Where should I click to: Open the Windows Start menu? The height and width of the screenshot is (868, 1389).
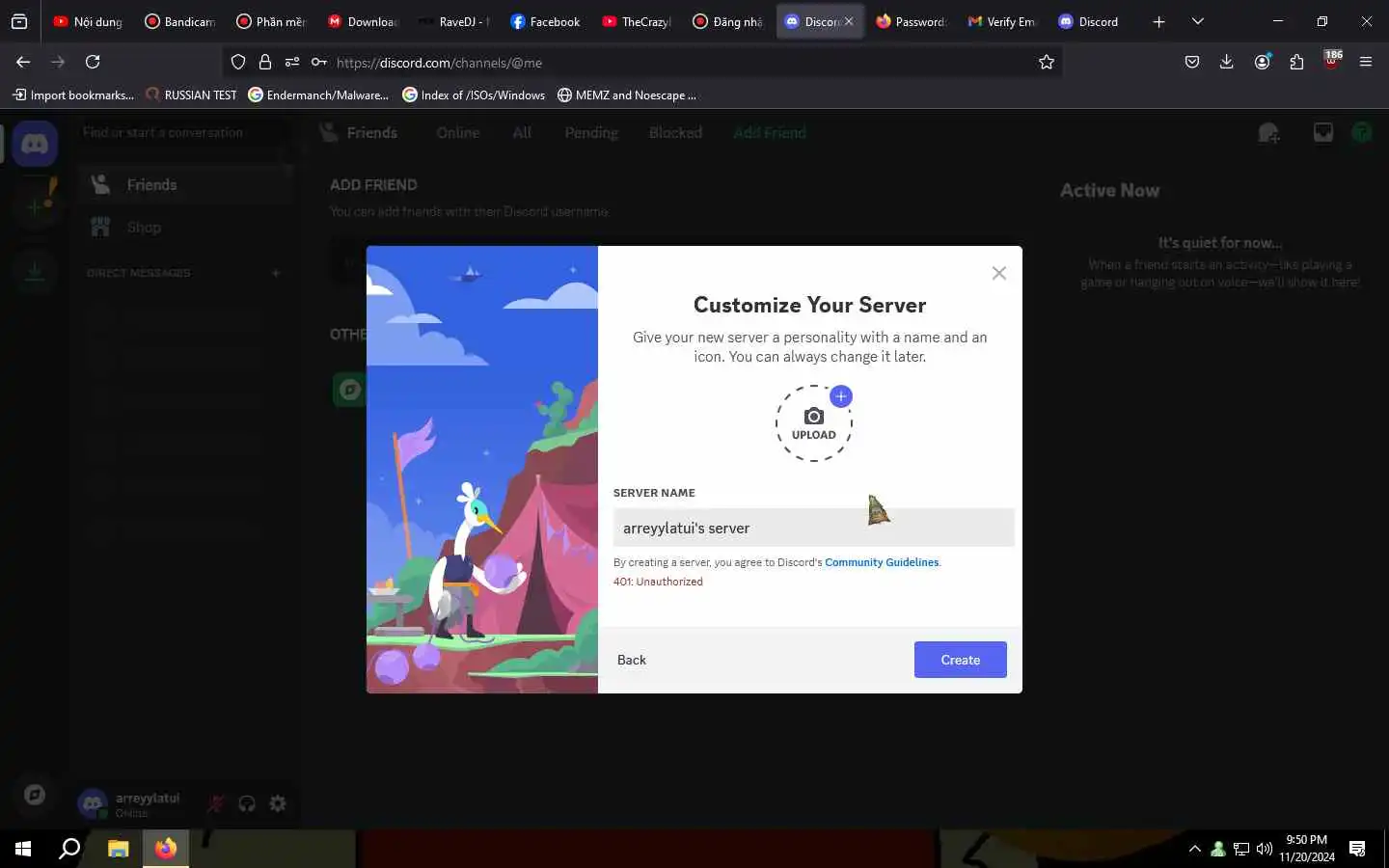(23, 849)
